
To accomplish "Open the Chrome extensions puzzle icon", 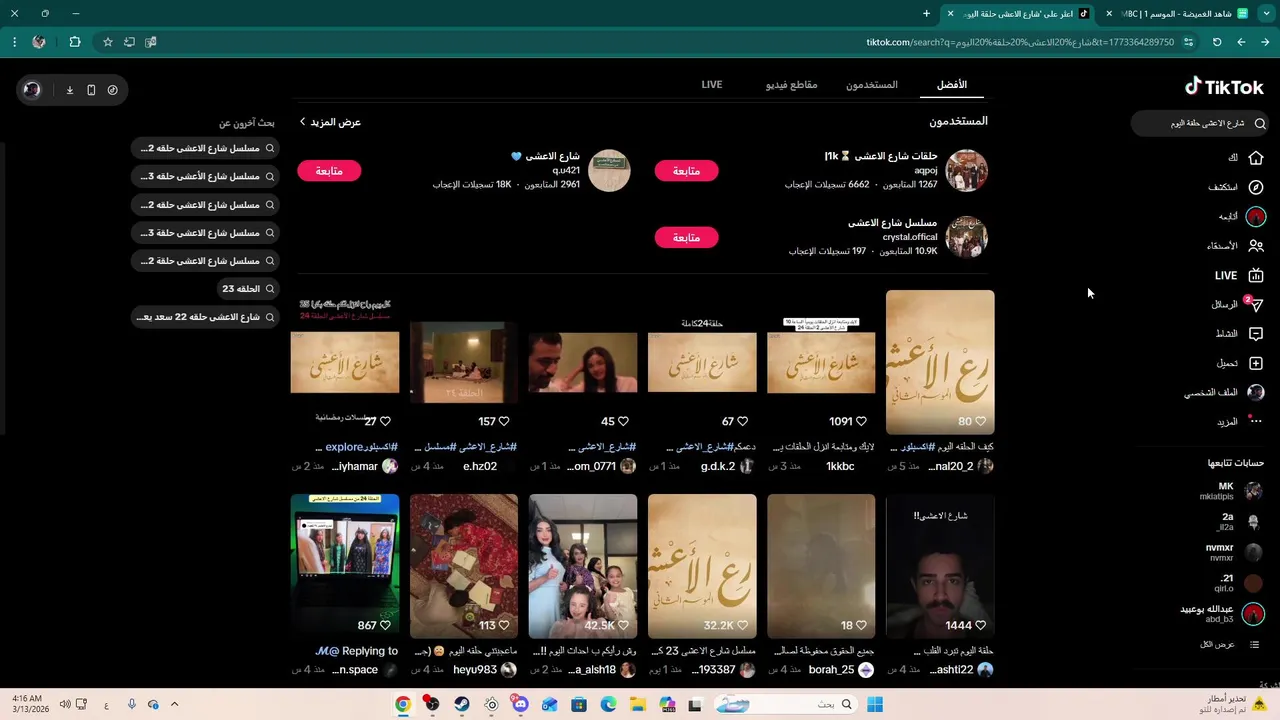I will tap(75, 42).
